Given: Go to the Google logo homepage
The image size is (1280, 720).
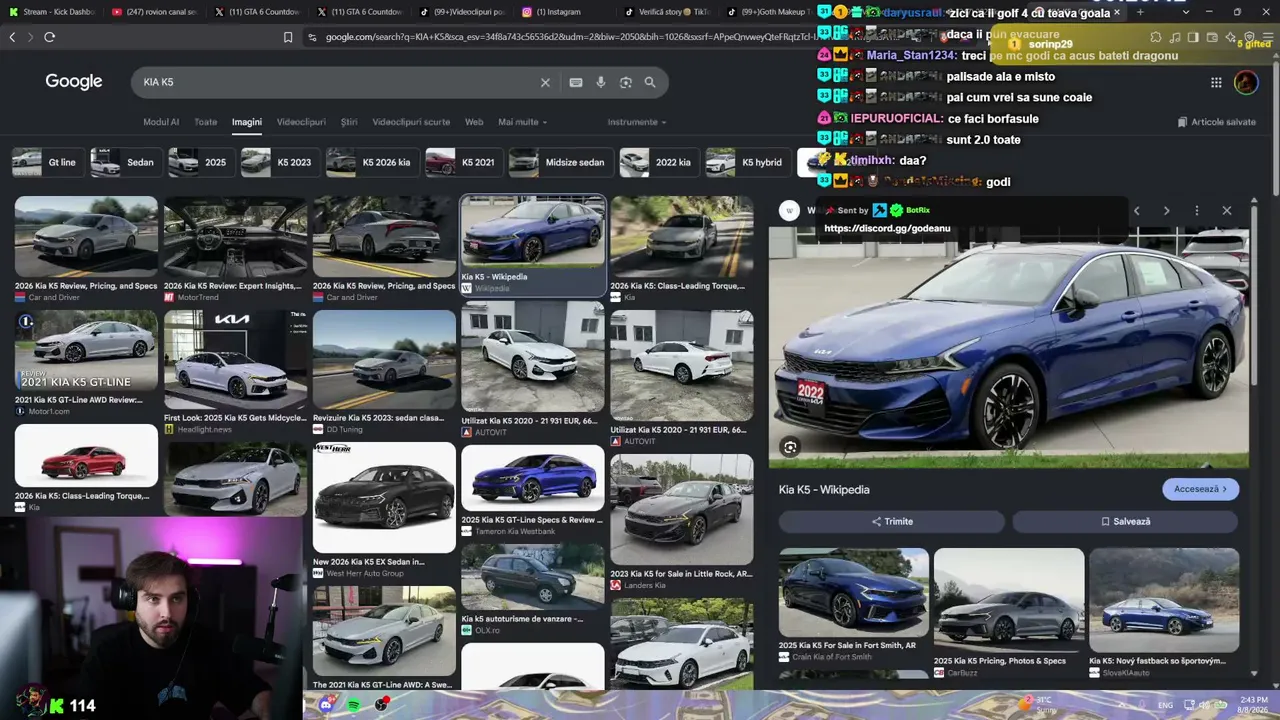Looking at the screenshot, I should point(74,82).
